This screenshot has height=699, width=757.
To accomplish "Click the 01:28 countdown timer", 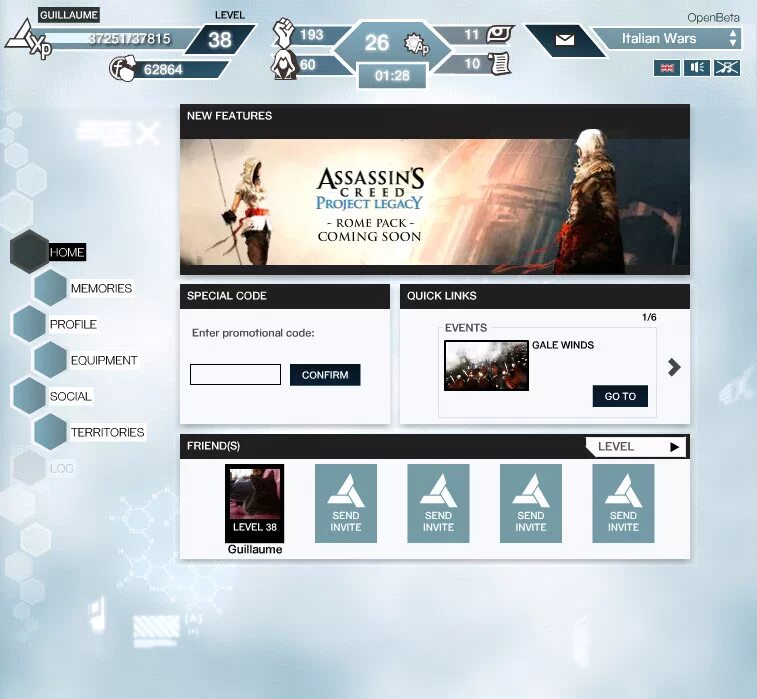I will [x=392, y=76].
